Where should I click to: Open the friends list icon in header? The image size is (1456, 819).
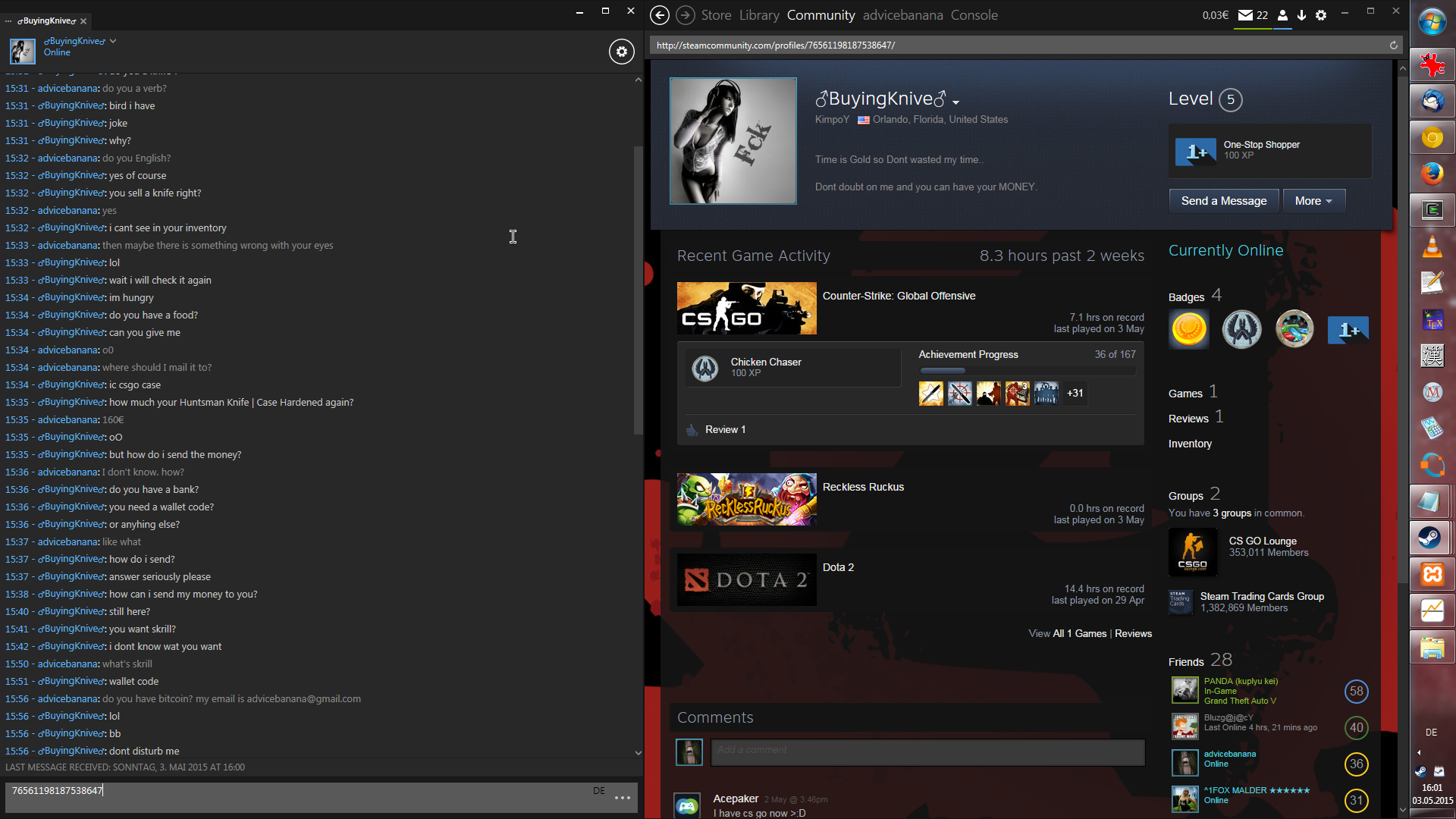1282,15
